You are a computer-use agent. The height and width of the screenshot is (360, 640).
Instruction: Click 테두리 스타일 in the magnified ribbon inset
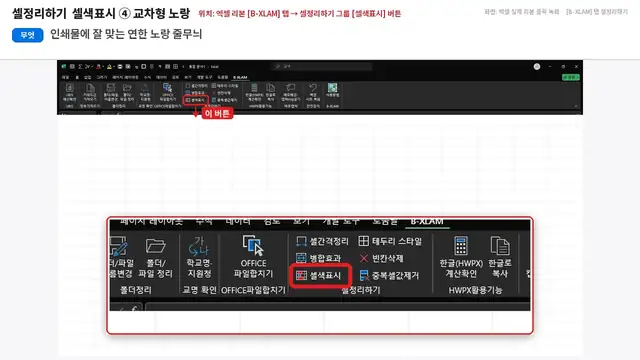pyautogui.click(x=390, y=241)
